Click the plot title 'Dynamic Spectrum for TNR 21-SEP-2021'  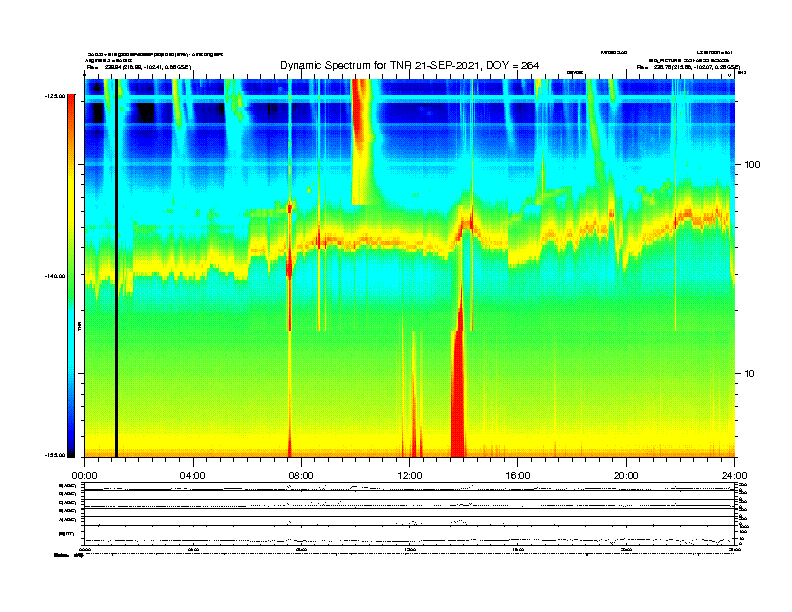click(x=380, y=66)
